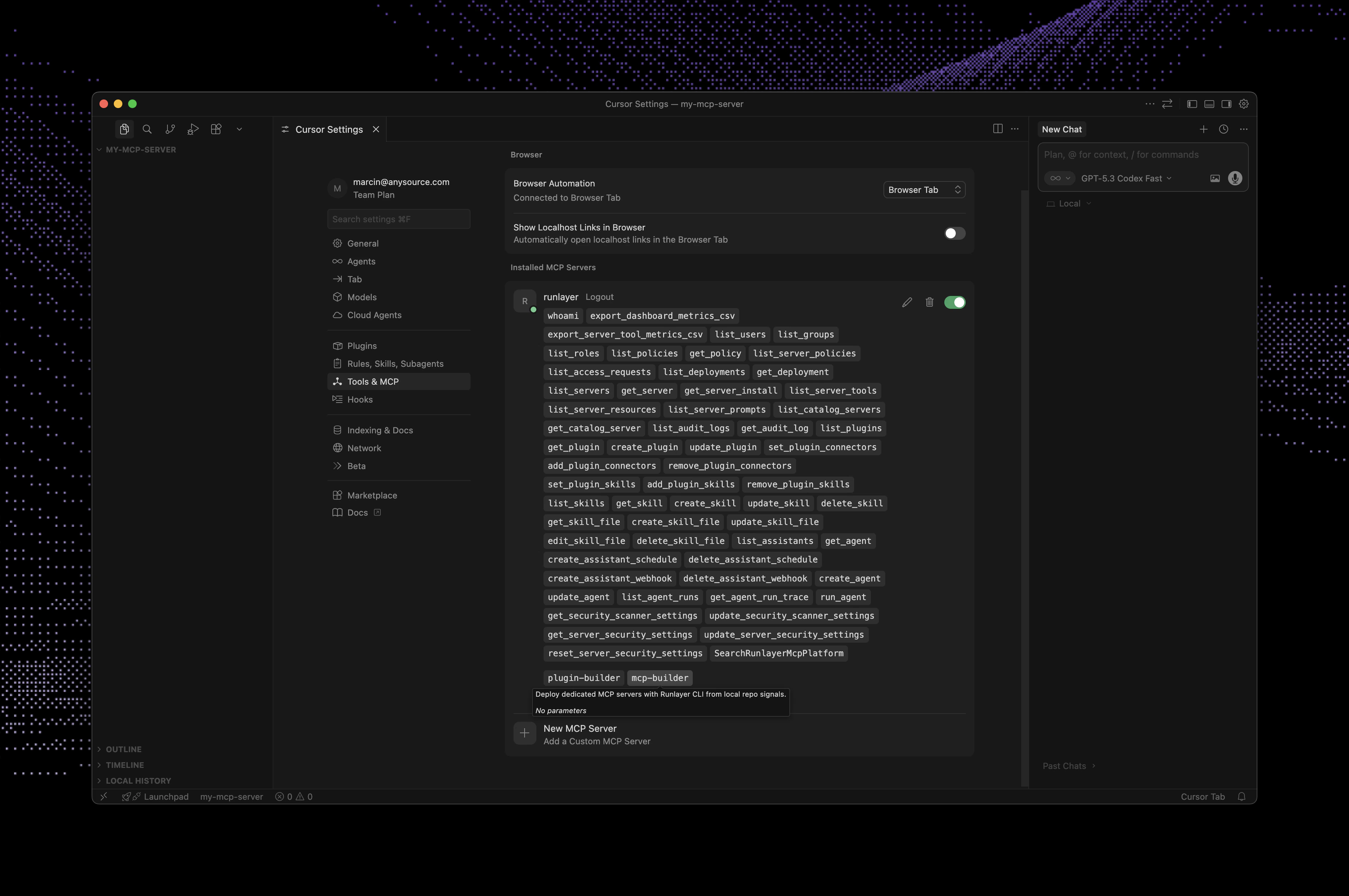Expand the TIMELINE section
This screenshot has width=1349, height=896.
point(182,765)
